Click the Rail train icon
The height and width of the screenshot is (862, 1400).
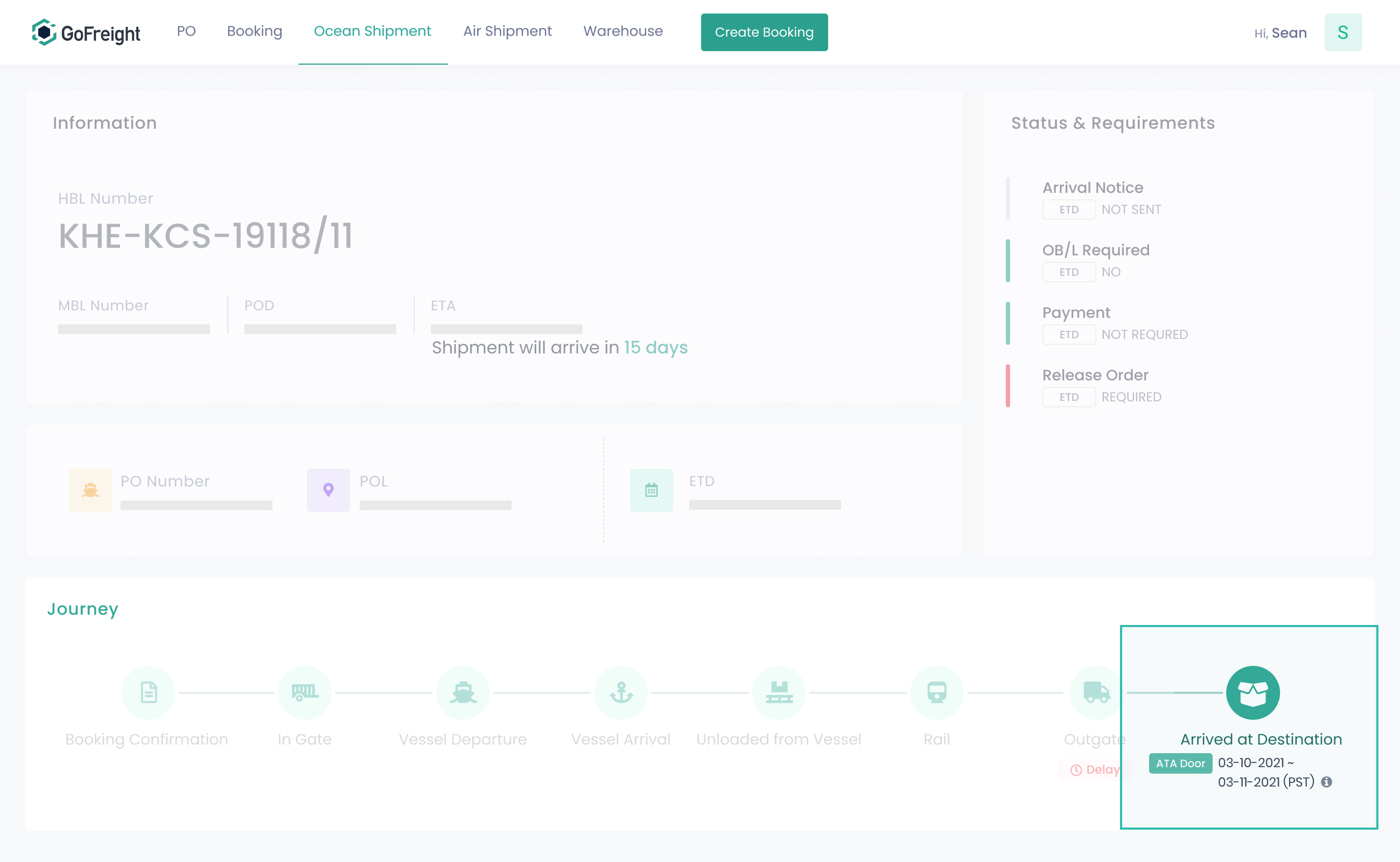[x=937, y=693]
